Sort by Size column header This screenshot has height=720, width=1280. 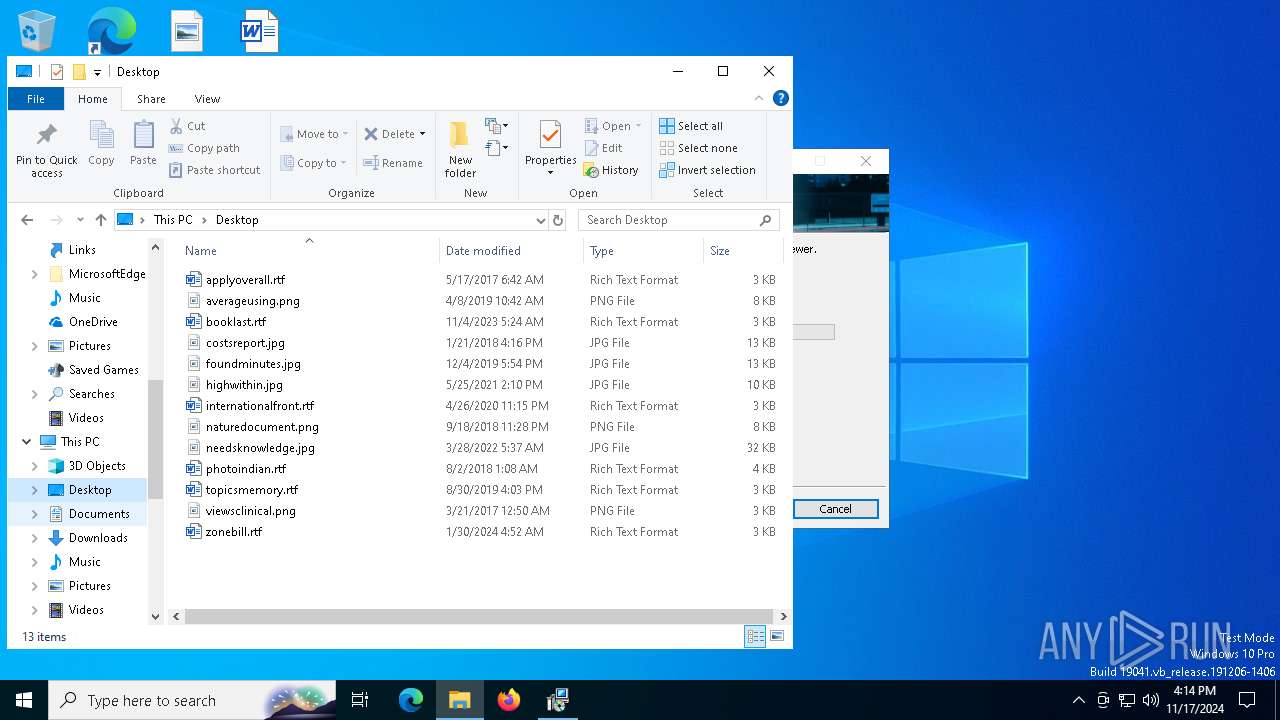click(x=742, y=251)
